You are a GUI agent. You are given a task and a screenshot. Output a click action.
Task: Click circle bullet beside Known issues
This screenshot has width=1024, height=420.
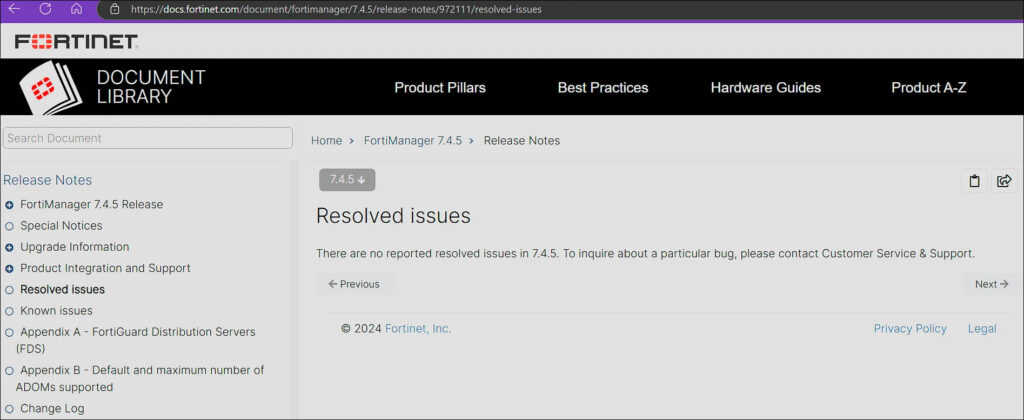tap(9, 311)
